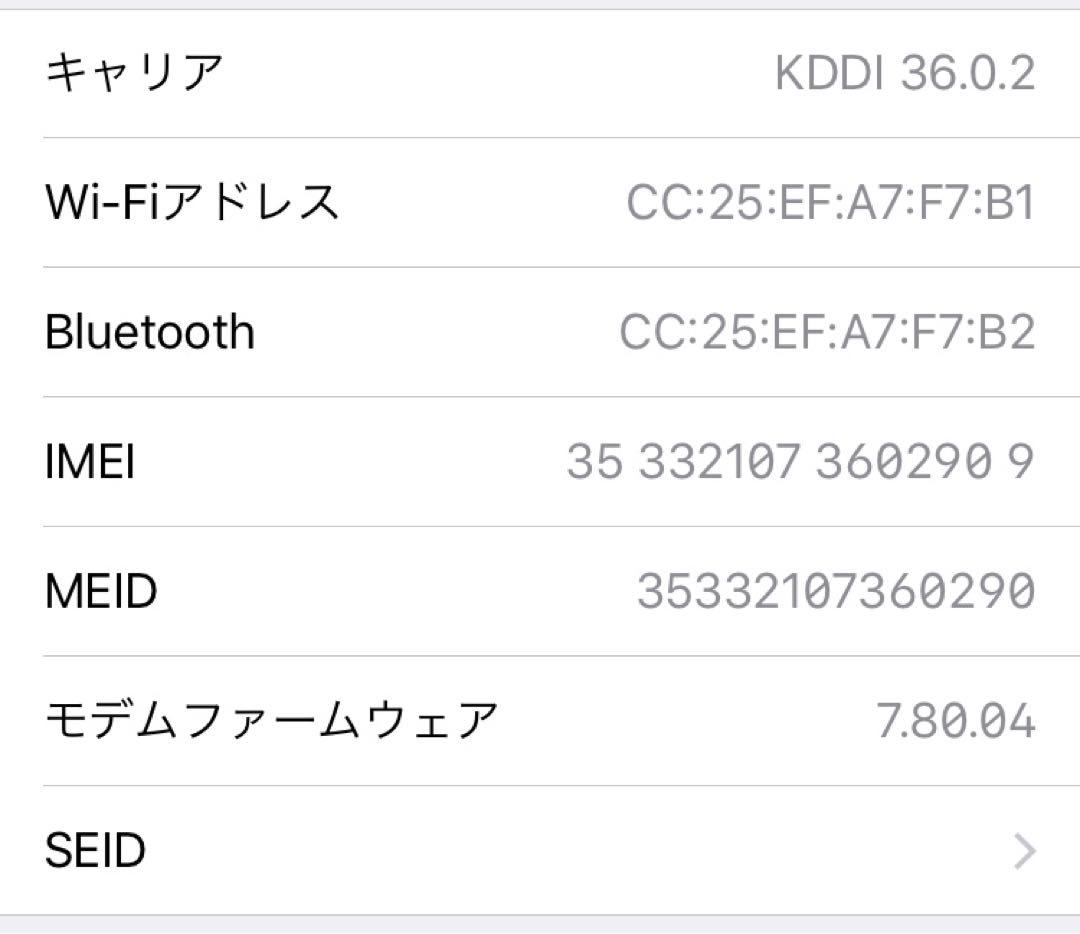Tap the chevron next to SEID
This screenshot has height=934, width=1080.
point(1024,851)
